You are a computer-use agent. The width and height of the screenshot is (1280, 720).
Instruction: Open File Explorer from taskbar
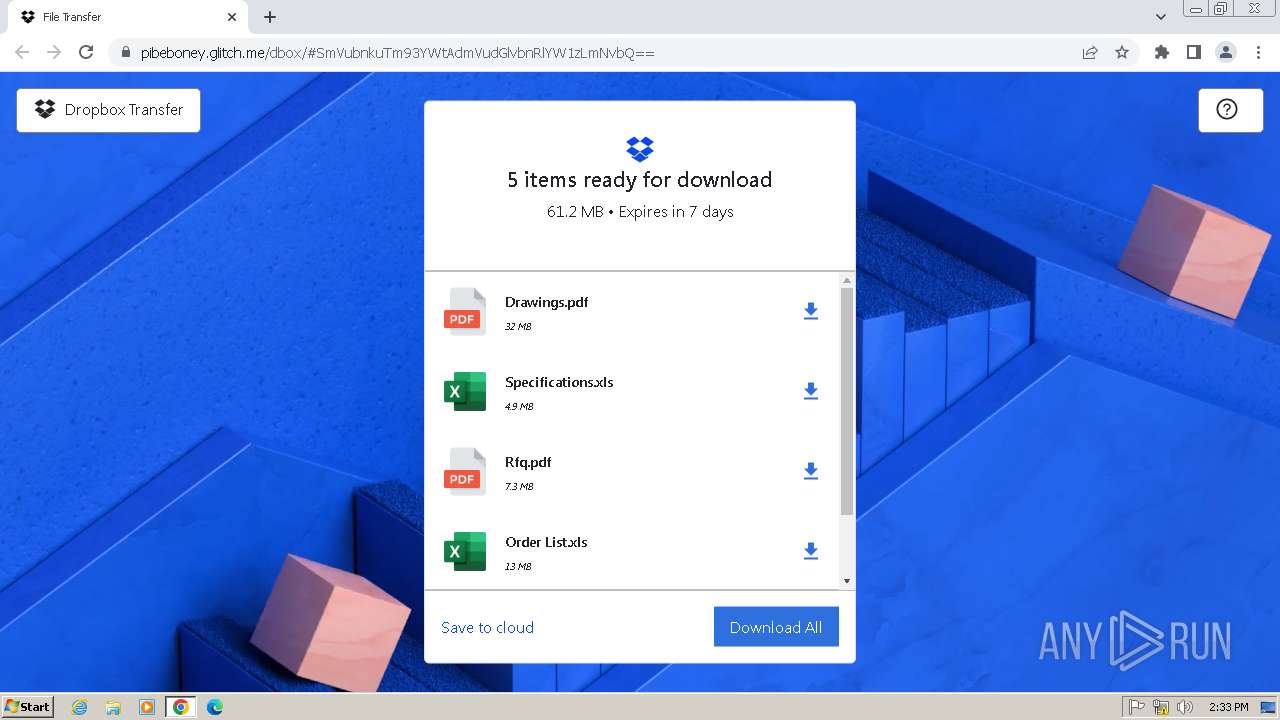113,707
